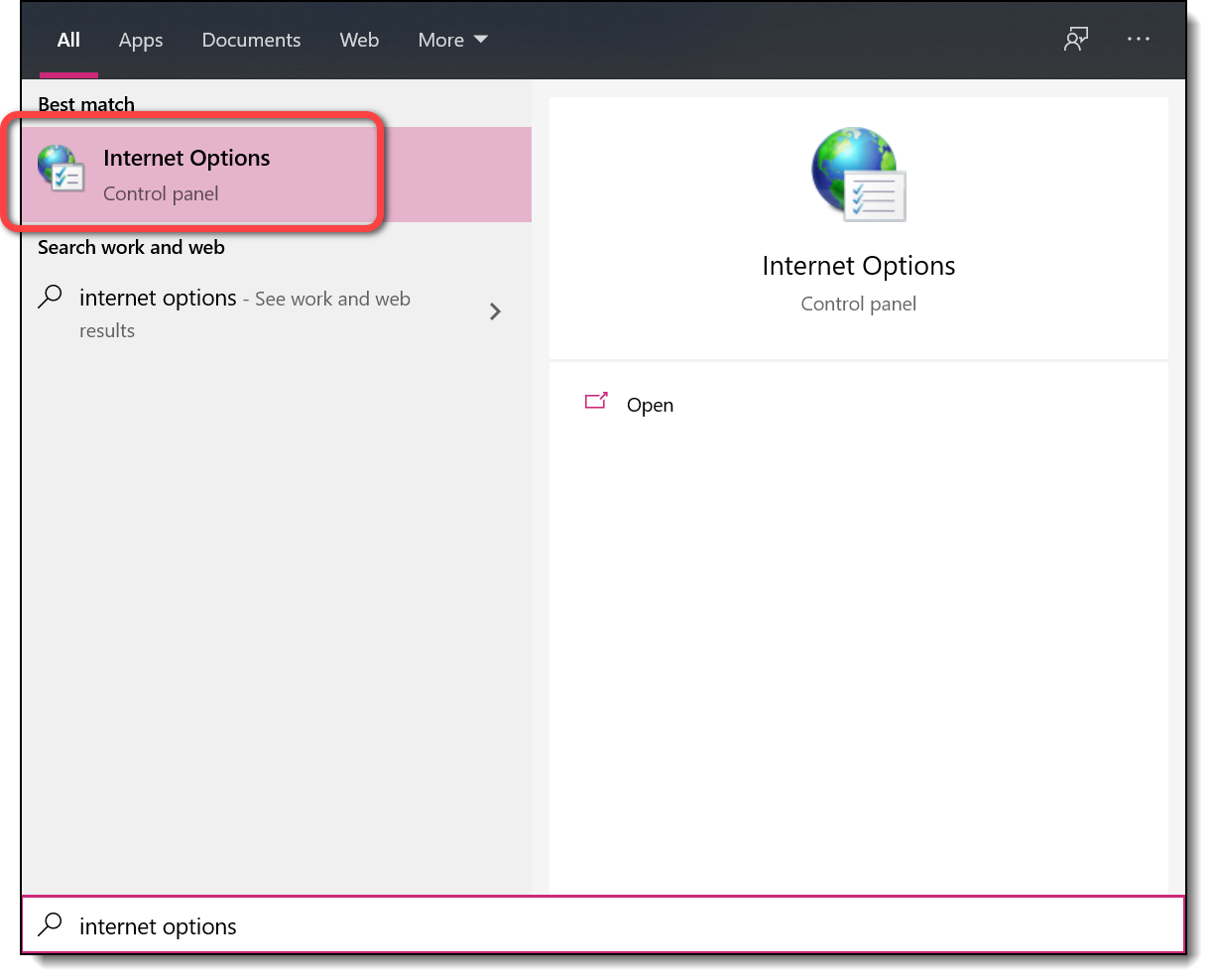Viewport: 1212px width, 980px height.
Task: Select the All tab
Action: [x=68, y=40]
